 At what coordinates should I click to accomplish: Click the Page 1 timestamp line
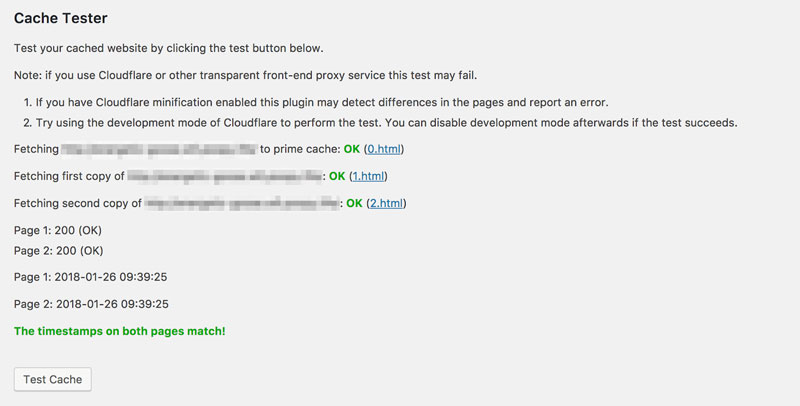(91, 277)
